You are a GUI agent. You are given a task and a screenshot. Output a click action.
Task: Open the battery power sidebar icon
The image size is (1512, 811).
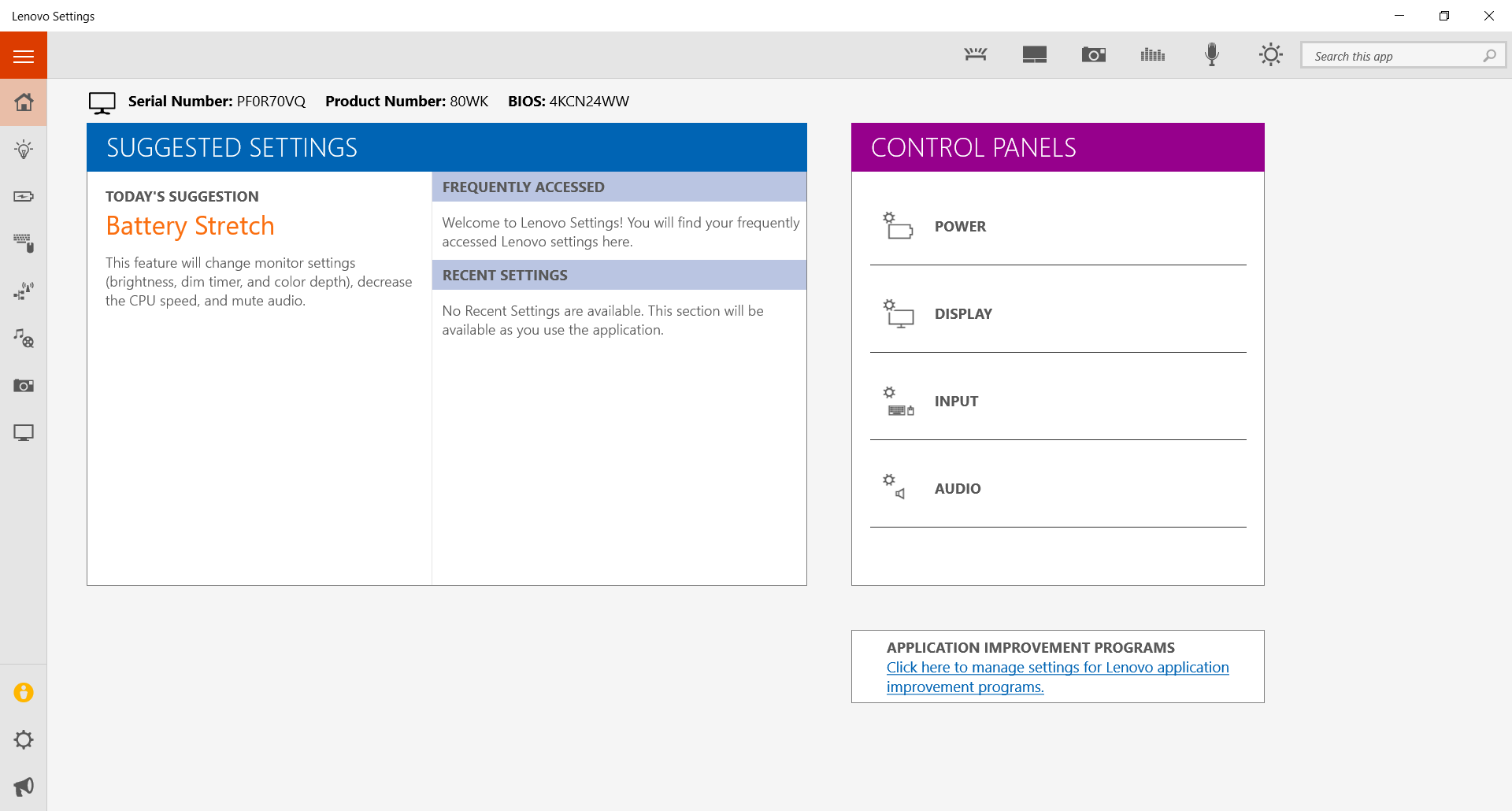[x=24, y=197]
